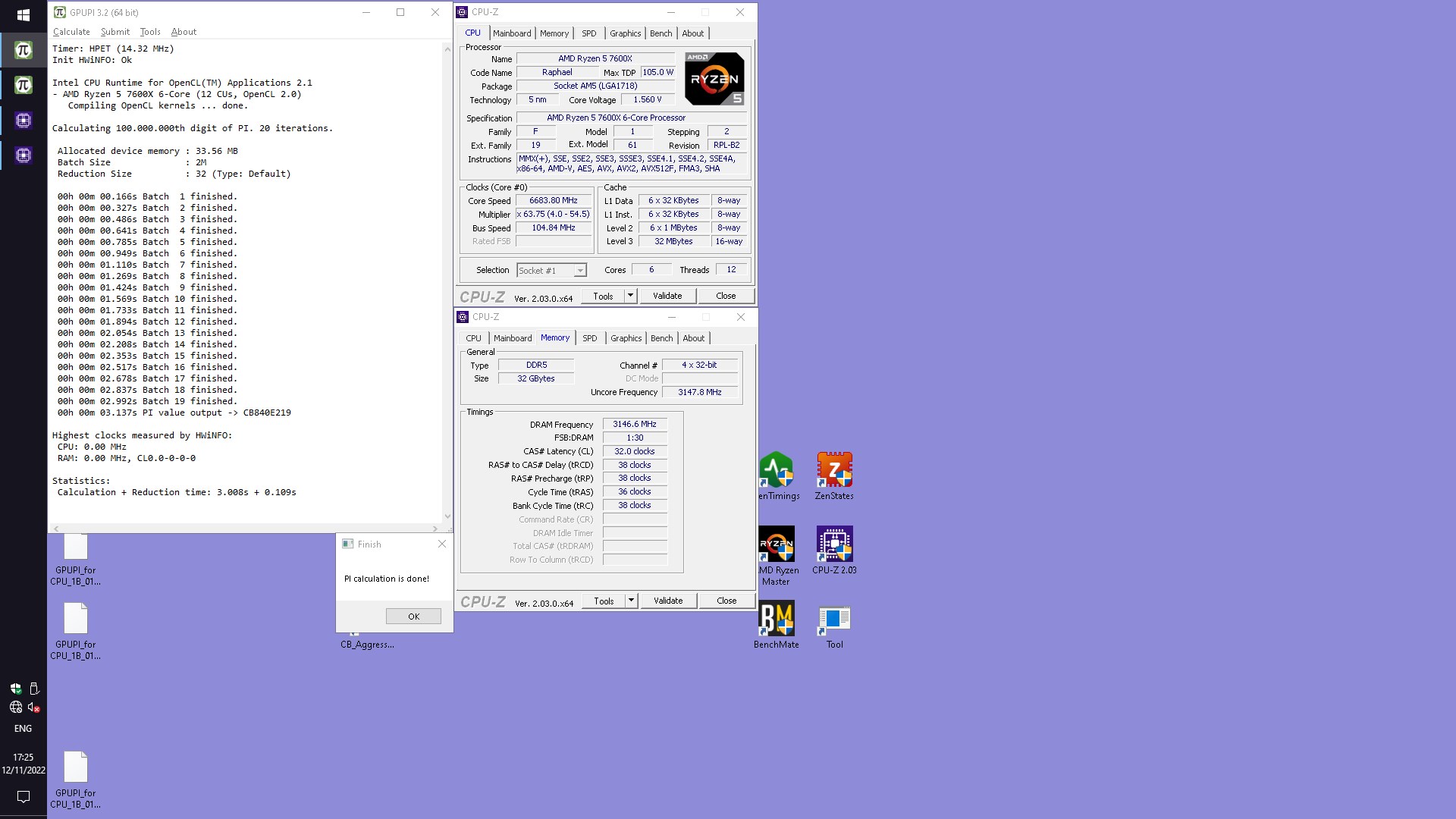Viewport: 1456px width, 819px height.
Task: Click GPUPI title bar pi icon
Action: coord(60,12)
